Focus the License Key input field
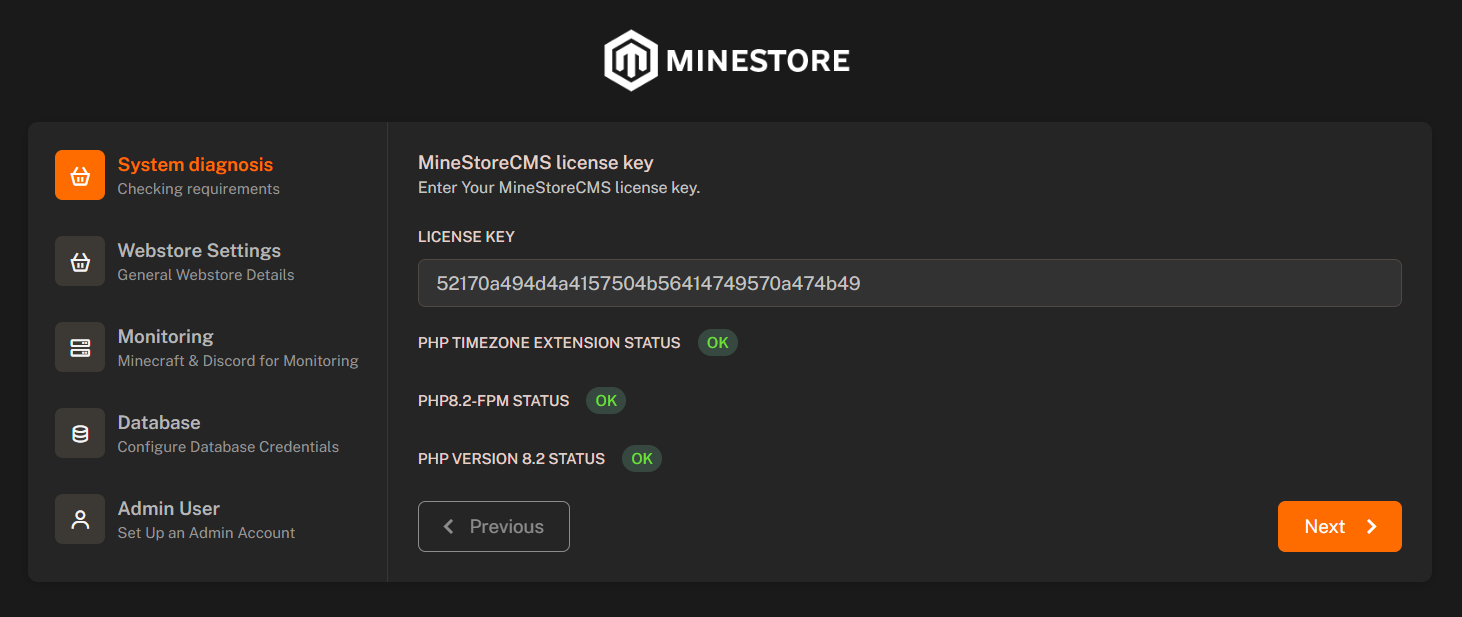Viewport: 1462px width, 617px height. tap(910, 283)
